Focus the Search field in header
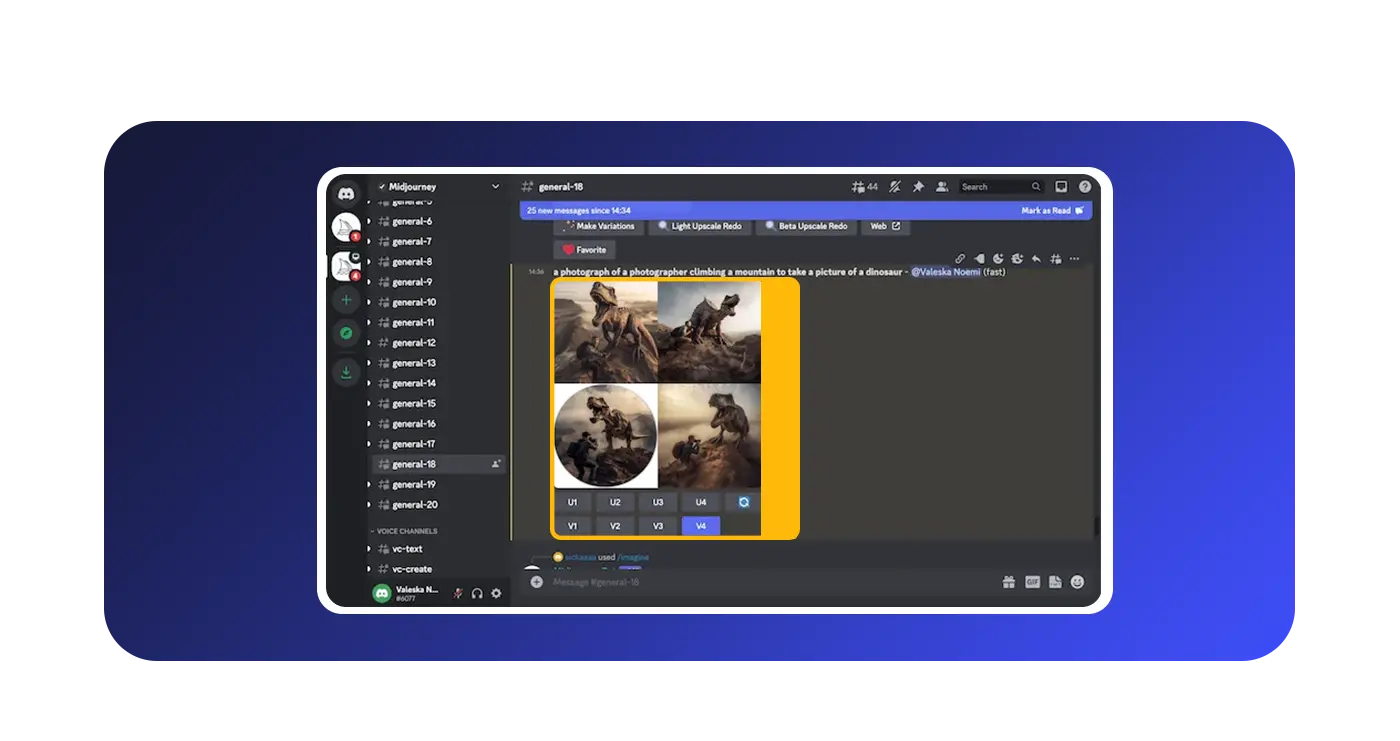This screenshot has width=1400, height=741. click(x=1000, y=187)
